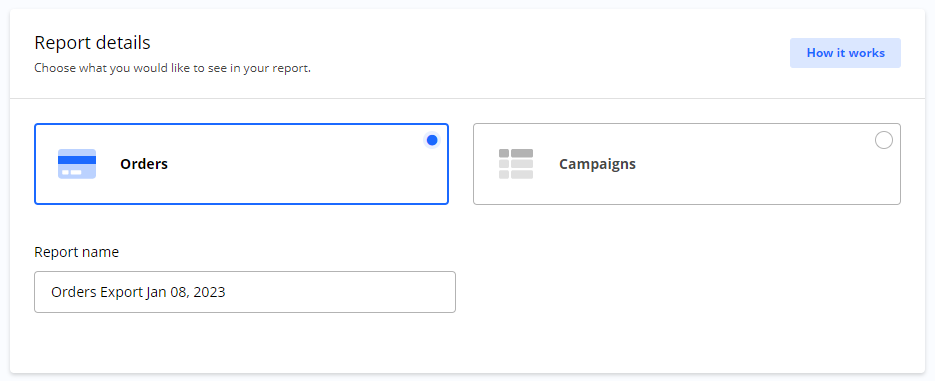935x381 pixels.
Task: Click after '2023' in the report name box
Action: click(229, 292)
